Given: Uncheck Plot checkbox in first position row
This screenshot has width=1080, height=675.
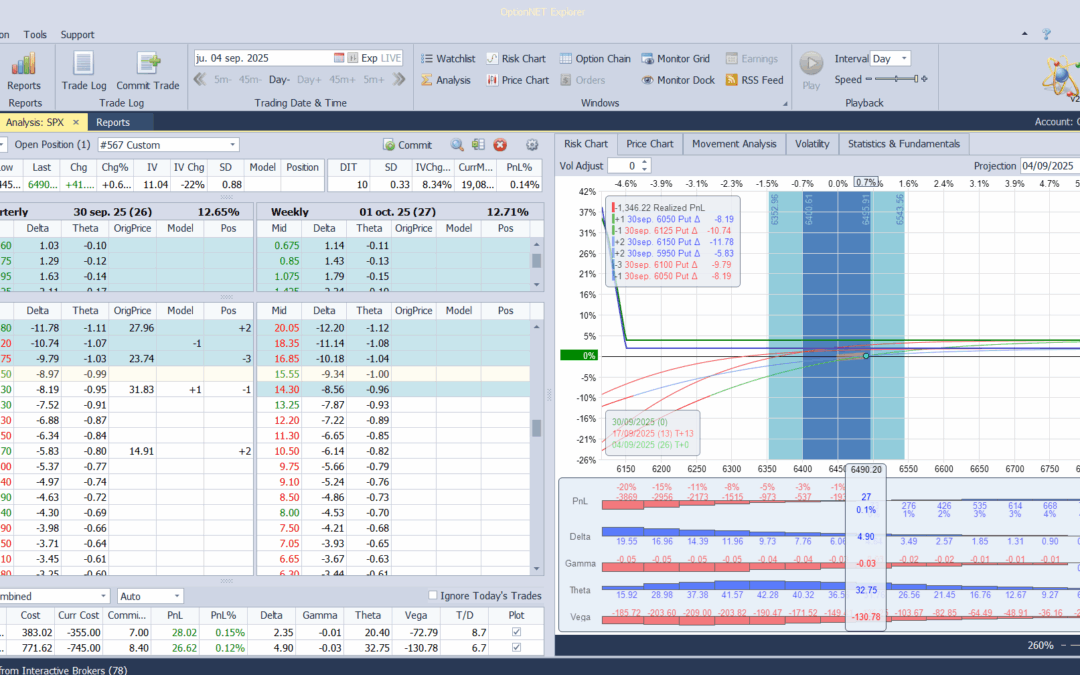Looking at the screenshot, I should point(516,632).
